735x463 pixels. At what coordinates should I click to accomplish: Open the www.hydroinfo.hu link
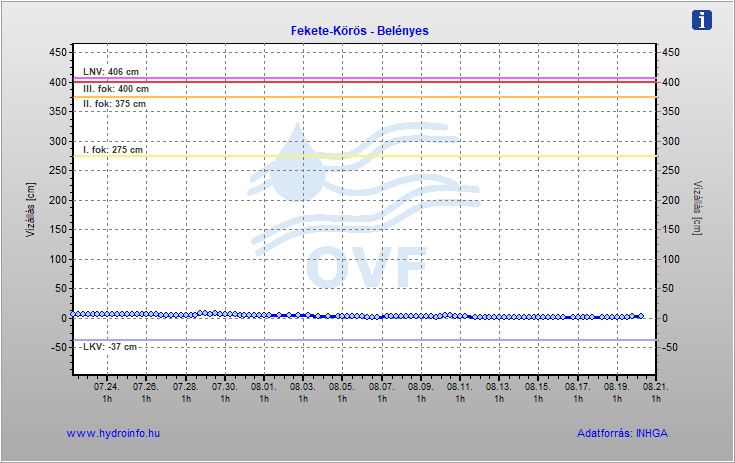coord(113,433)
